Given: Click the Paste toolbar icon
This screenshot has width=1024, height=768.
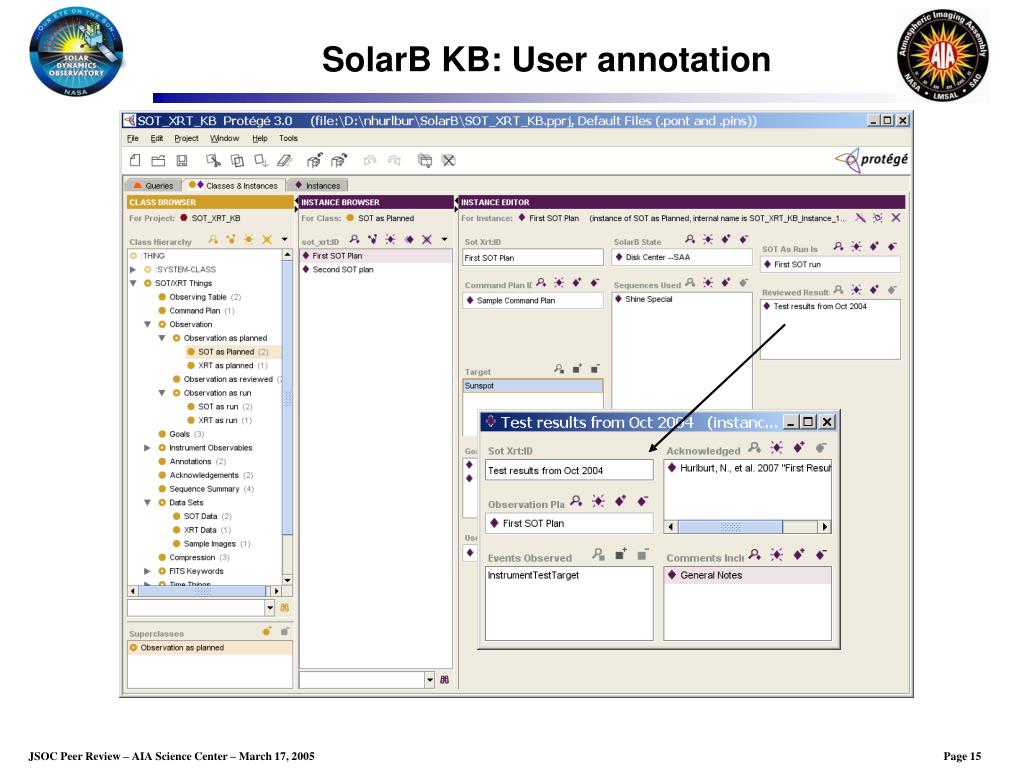Looking at the screenshot, I should 261,160.
